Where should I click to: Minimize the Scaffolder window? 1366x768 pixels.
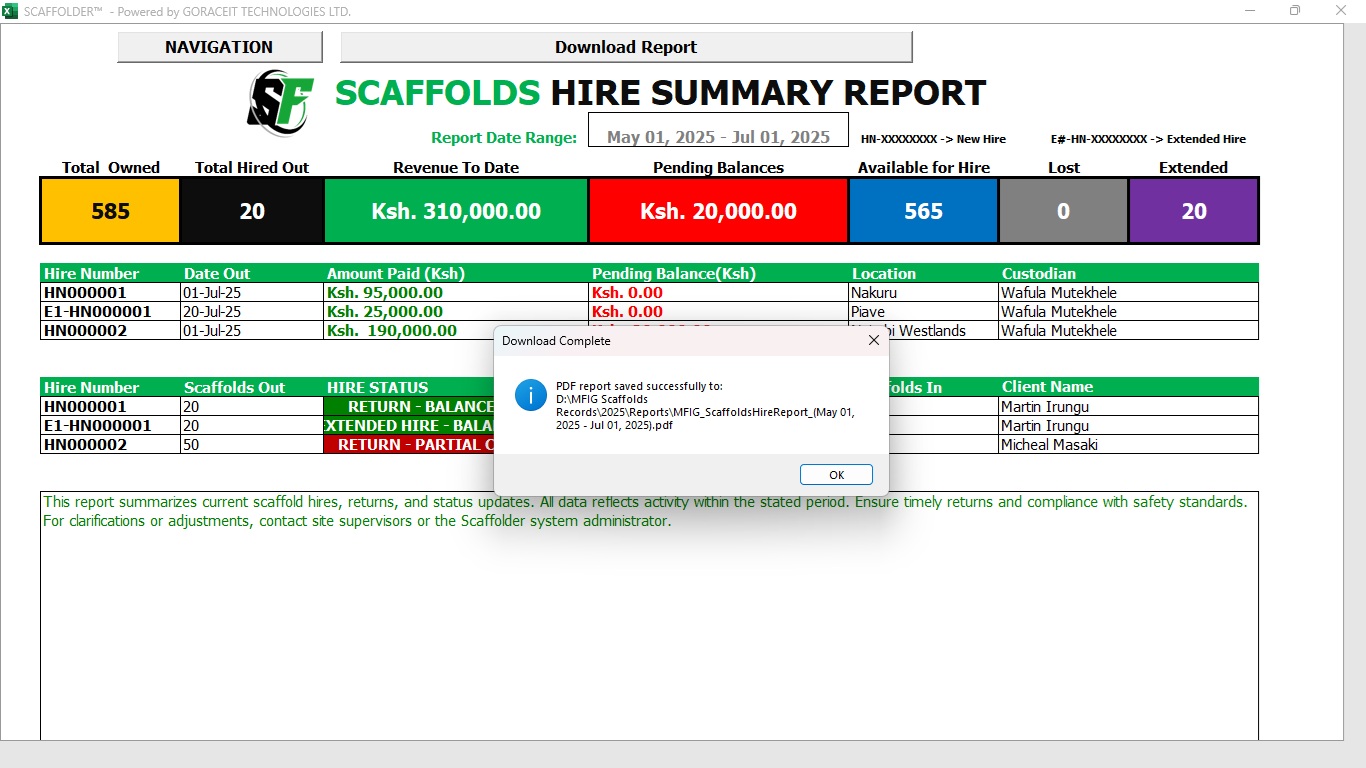(1250, 11)
